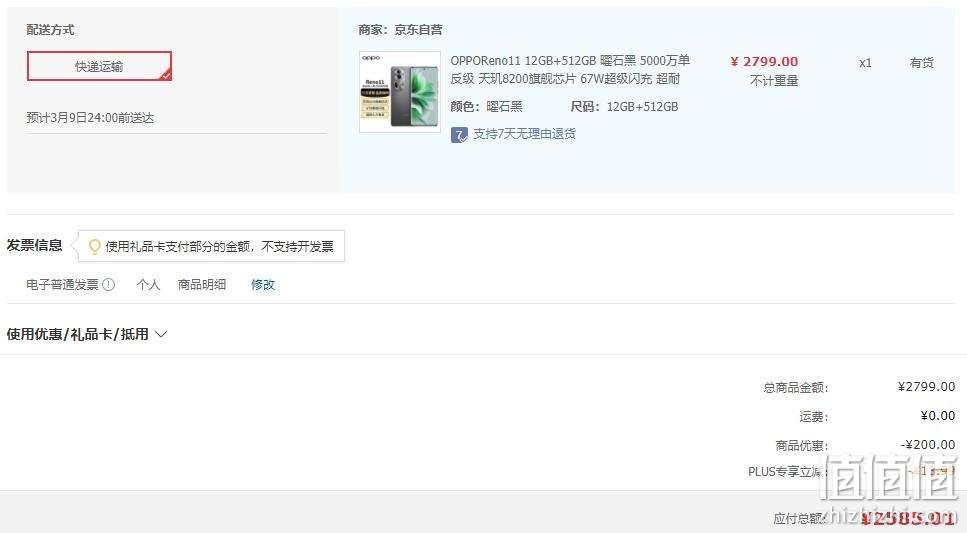
Task: Click the OPPO Reno11 product thumbnail
Action: coord(400,92)
